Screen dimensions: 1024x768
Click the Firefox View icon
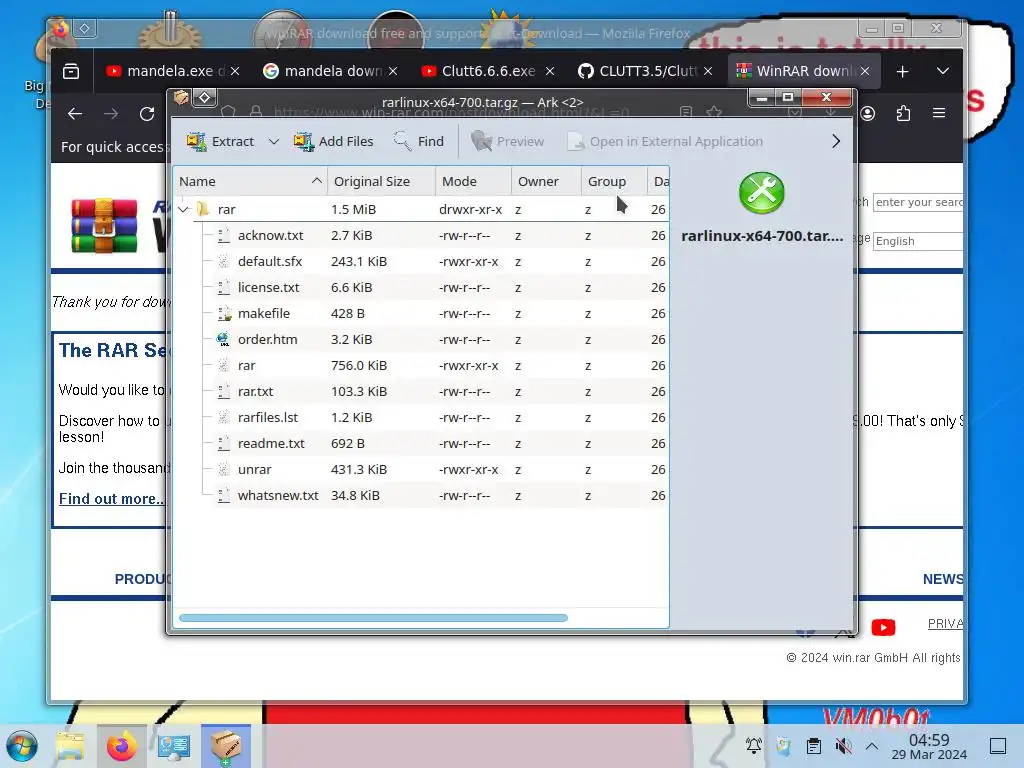pyautogui.click(x=71, y=71)
